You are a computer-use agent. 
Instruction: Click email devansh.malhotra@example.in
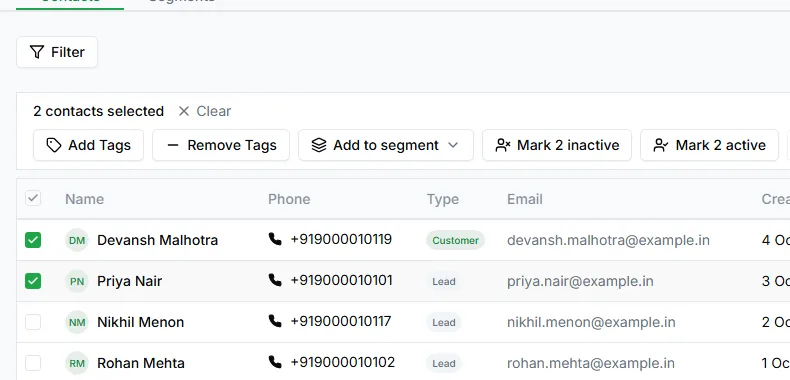(608, 240)
